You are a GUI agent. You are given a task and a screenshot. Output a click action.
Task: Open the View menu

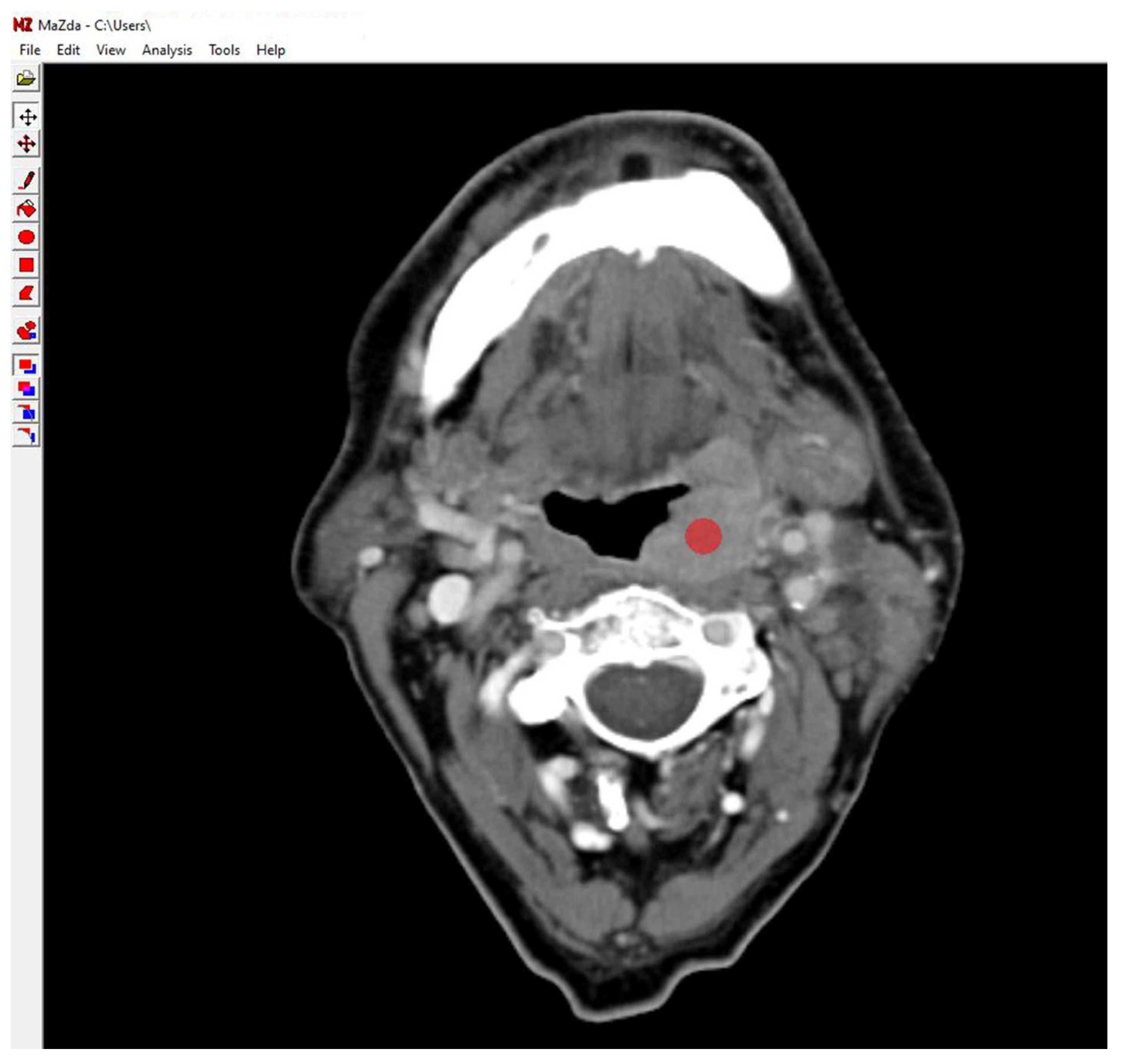point(111,50)
